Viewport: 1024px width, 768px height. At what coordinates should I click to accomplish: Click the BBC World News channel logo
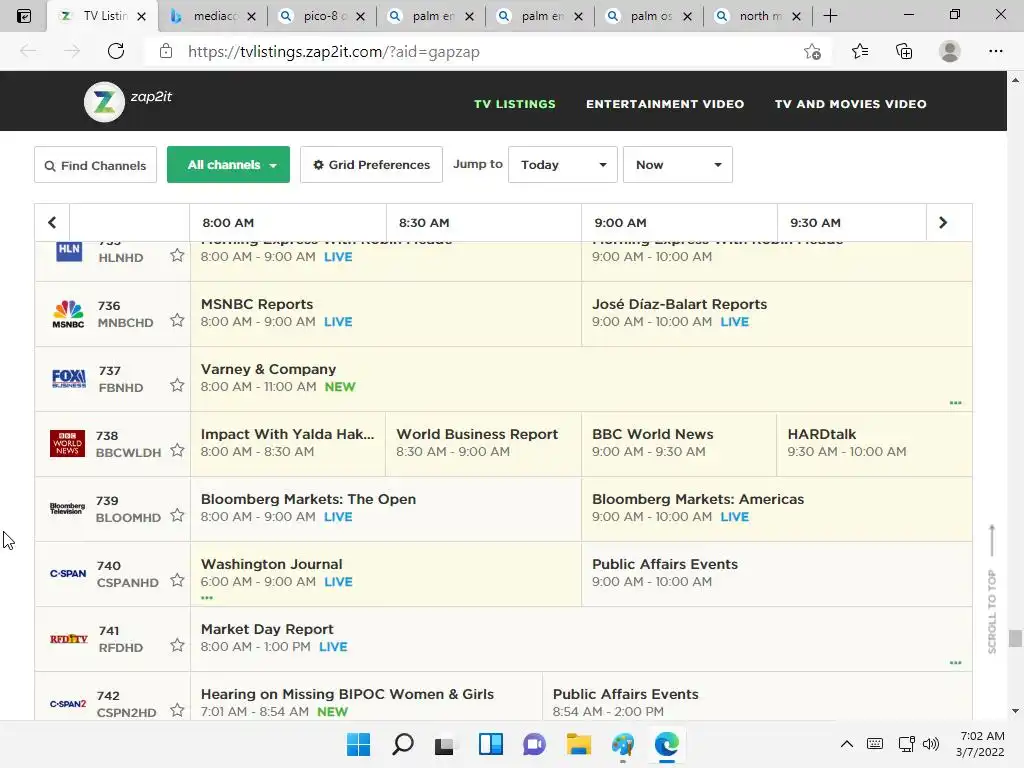click(67, 443)
